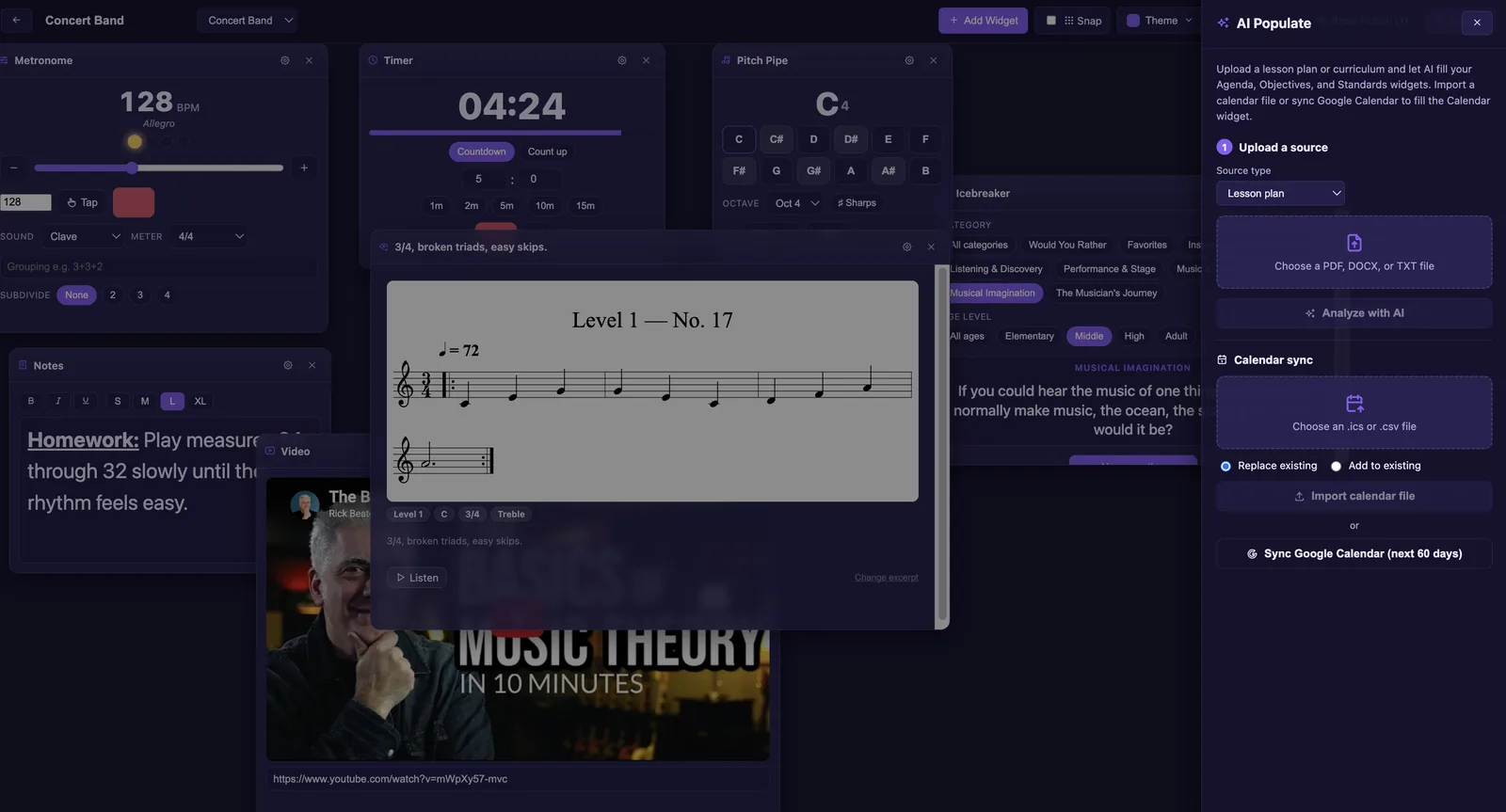The width and height of the screenshot is (1506, 812).
Task: Click Analyze with AI button
Action: (x=1354, y=313)
